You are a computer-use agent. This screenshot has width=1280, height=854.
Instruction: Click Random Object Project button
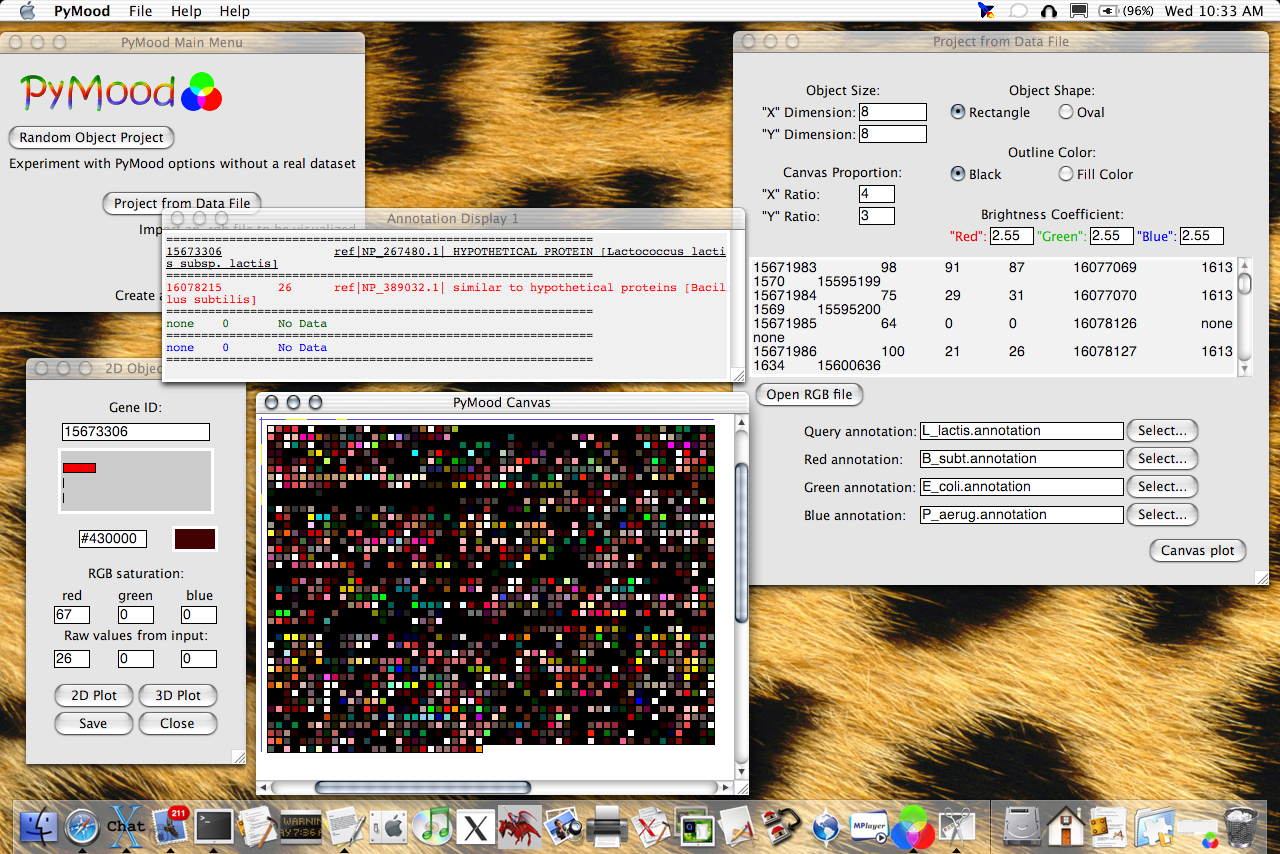[91, 137]
